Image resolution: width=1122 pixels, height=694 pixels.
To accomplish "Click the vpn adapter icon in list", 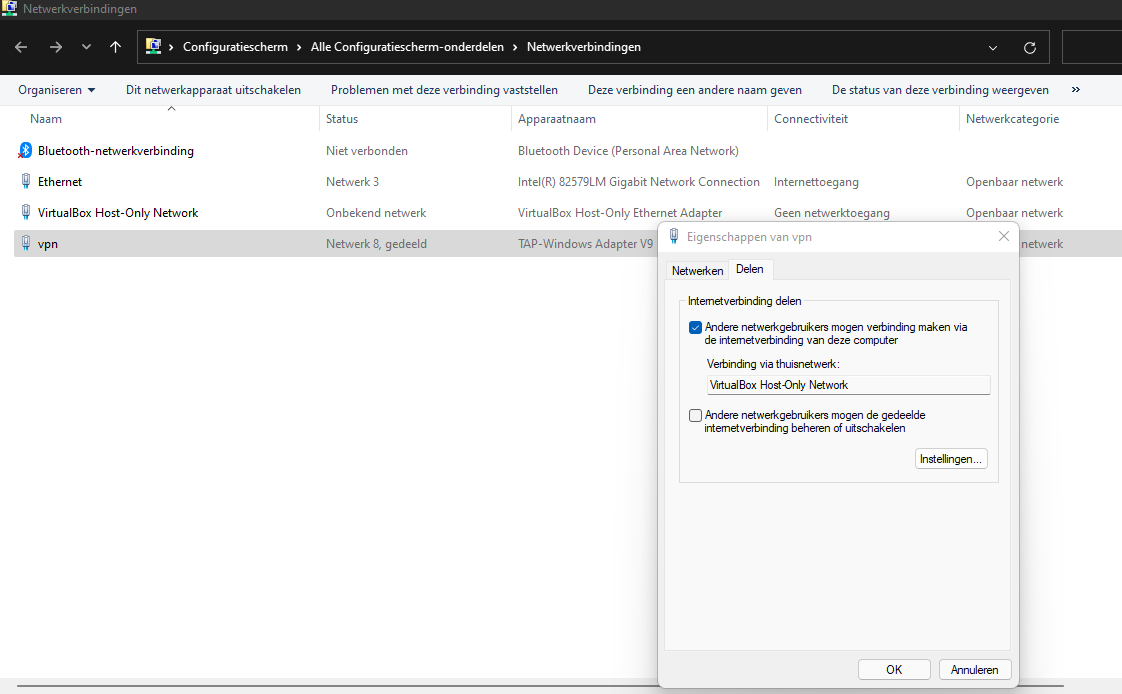I will click(x=26, y=243).
